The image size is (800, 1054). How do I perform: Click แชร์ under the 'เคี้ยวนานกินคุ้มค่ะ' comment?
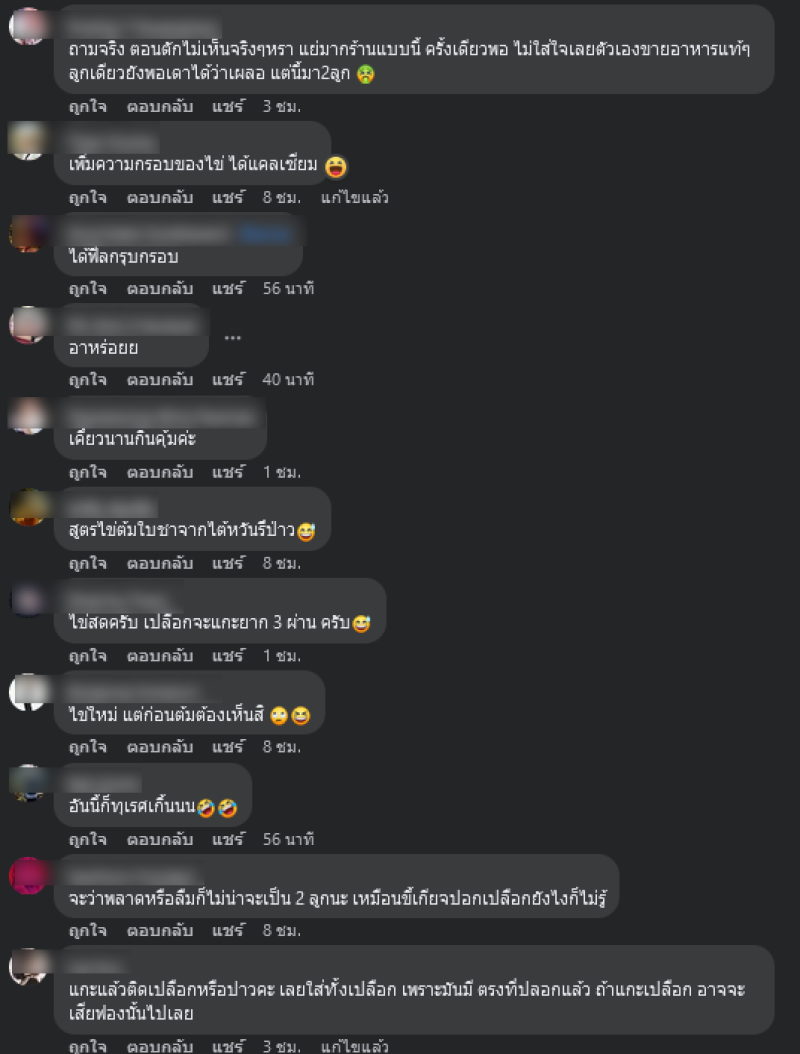pos(228,472)
